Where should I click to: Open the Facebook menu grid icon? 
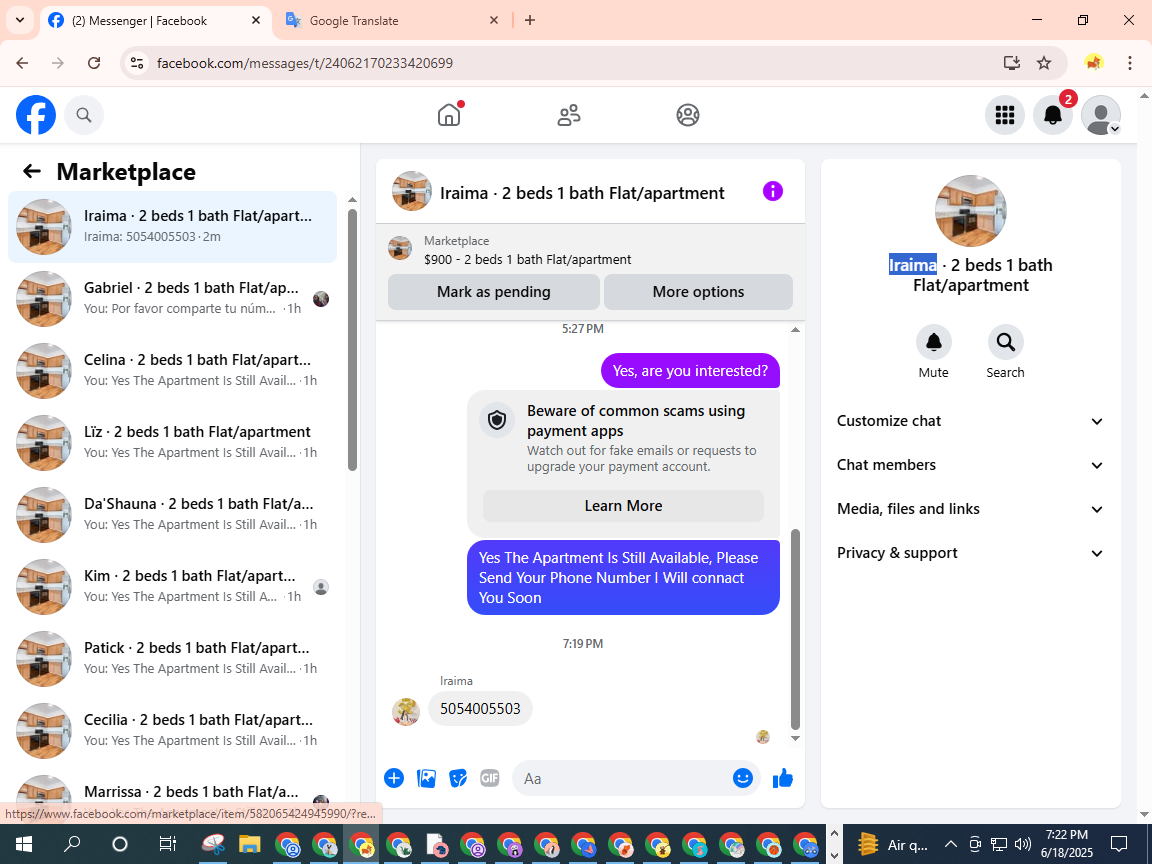point(1004,115)
